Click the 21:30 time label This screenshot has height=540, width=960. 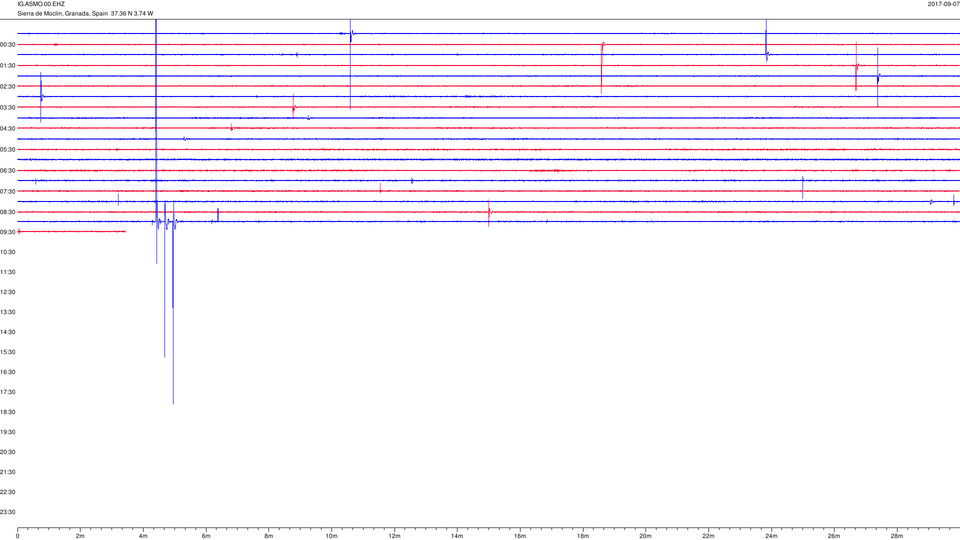click(7, 472)
